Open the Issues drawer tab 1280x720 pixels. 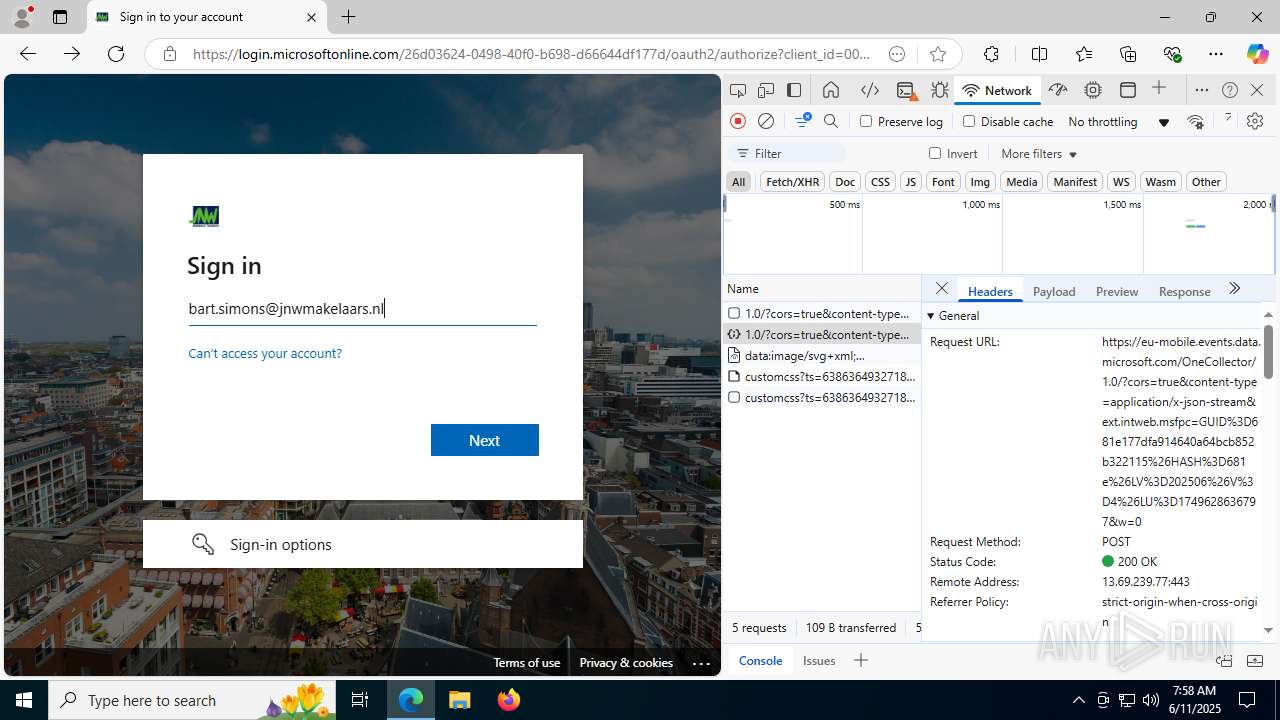819,660
